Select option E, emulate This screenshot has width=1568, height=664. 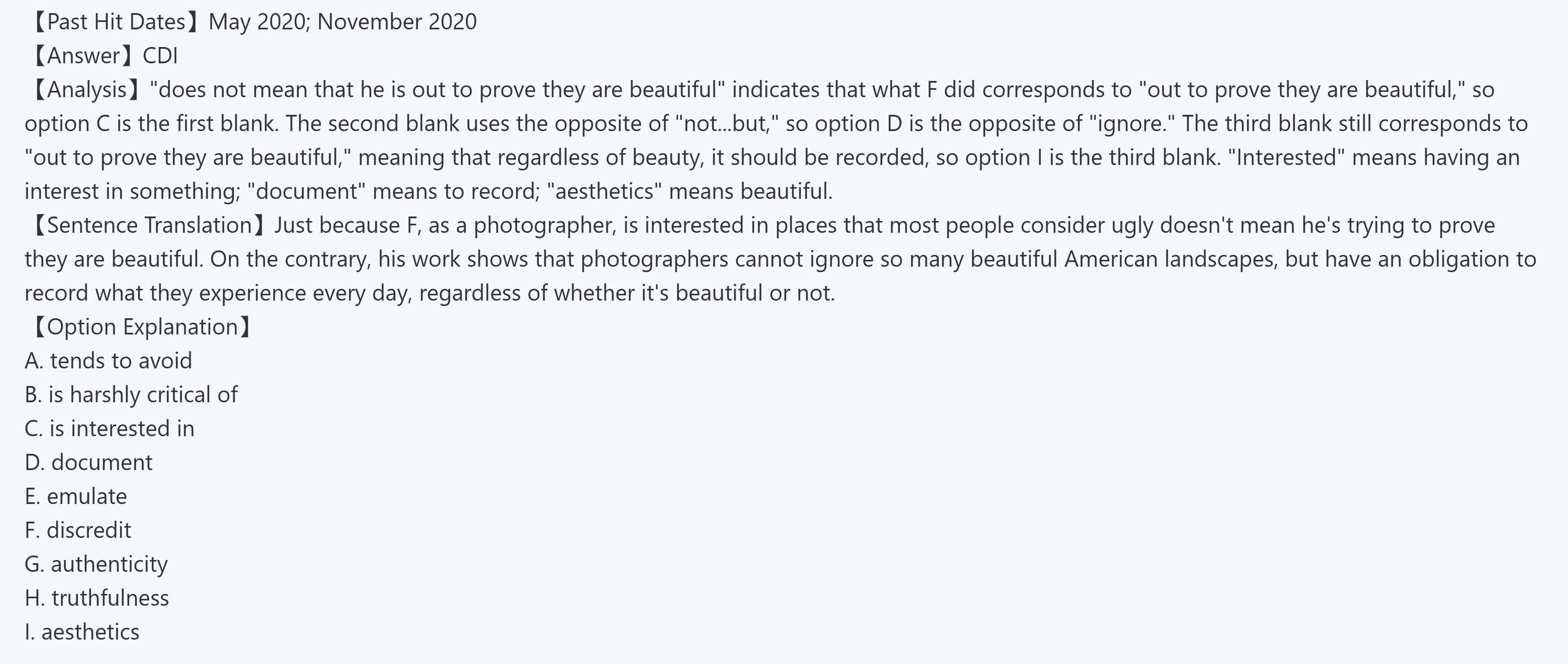point(76,497)
